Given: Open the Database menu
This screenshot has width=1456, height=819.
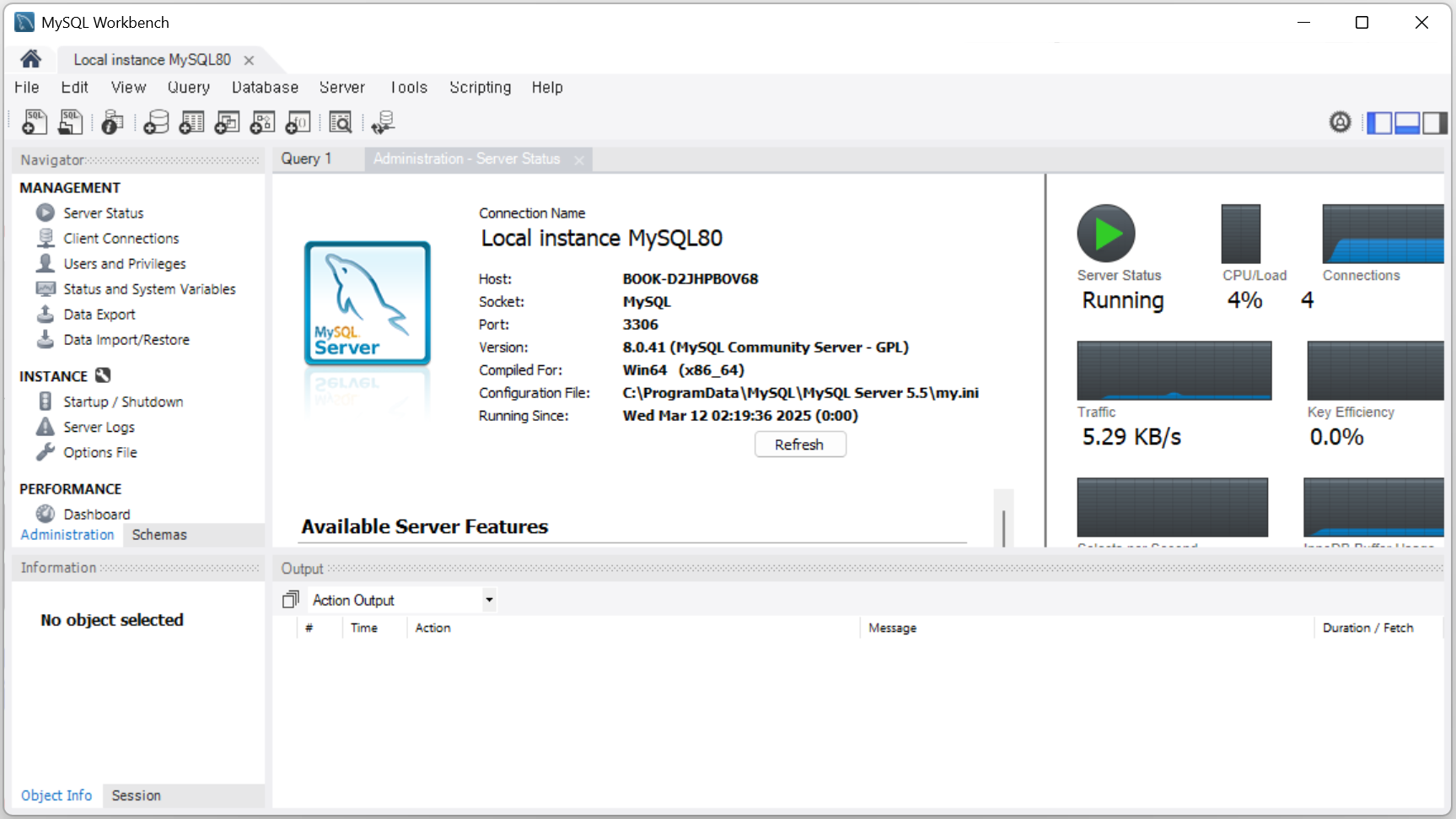Looking at the screenshot, I should [265, 87].
